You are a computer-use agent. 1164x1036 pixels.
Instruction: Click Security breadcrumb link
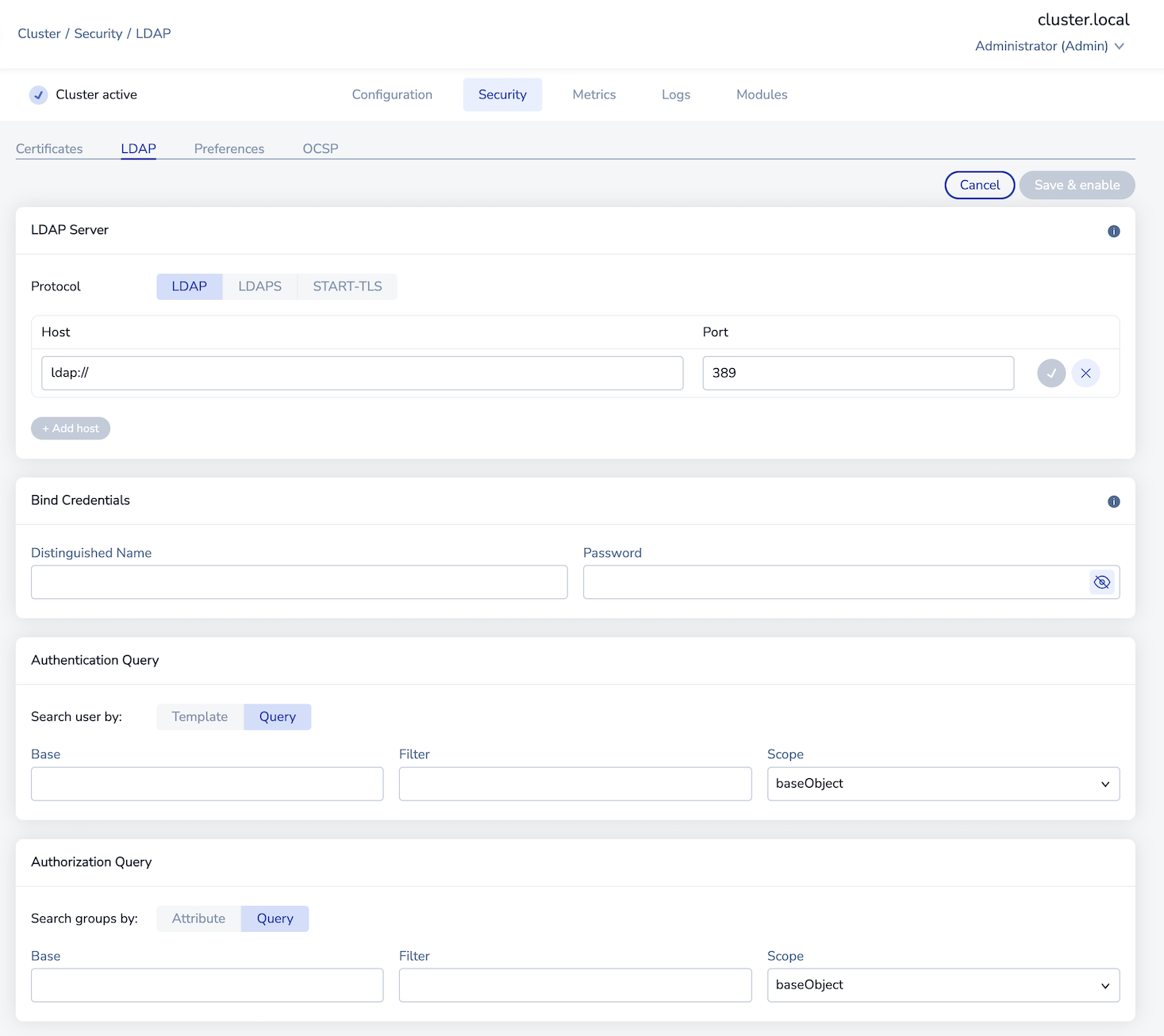pyautogui.click(x=98, y=33)
